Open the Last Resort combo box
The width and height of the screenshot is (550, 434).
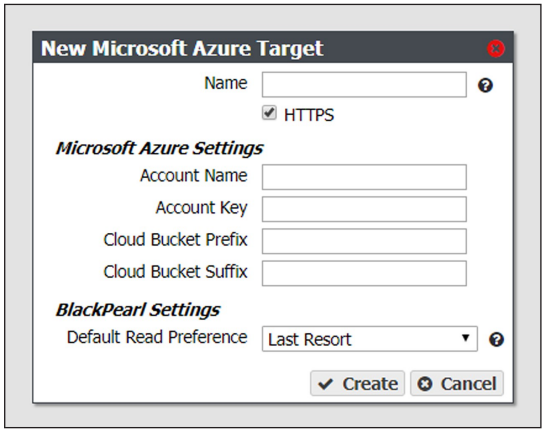369,339
